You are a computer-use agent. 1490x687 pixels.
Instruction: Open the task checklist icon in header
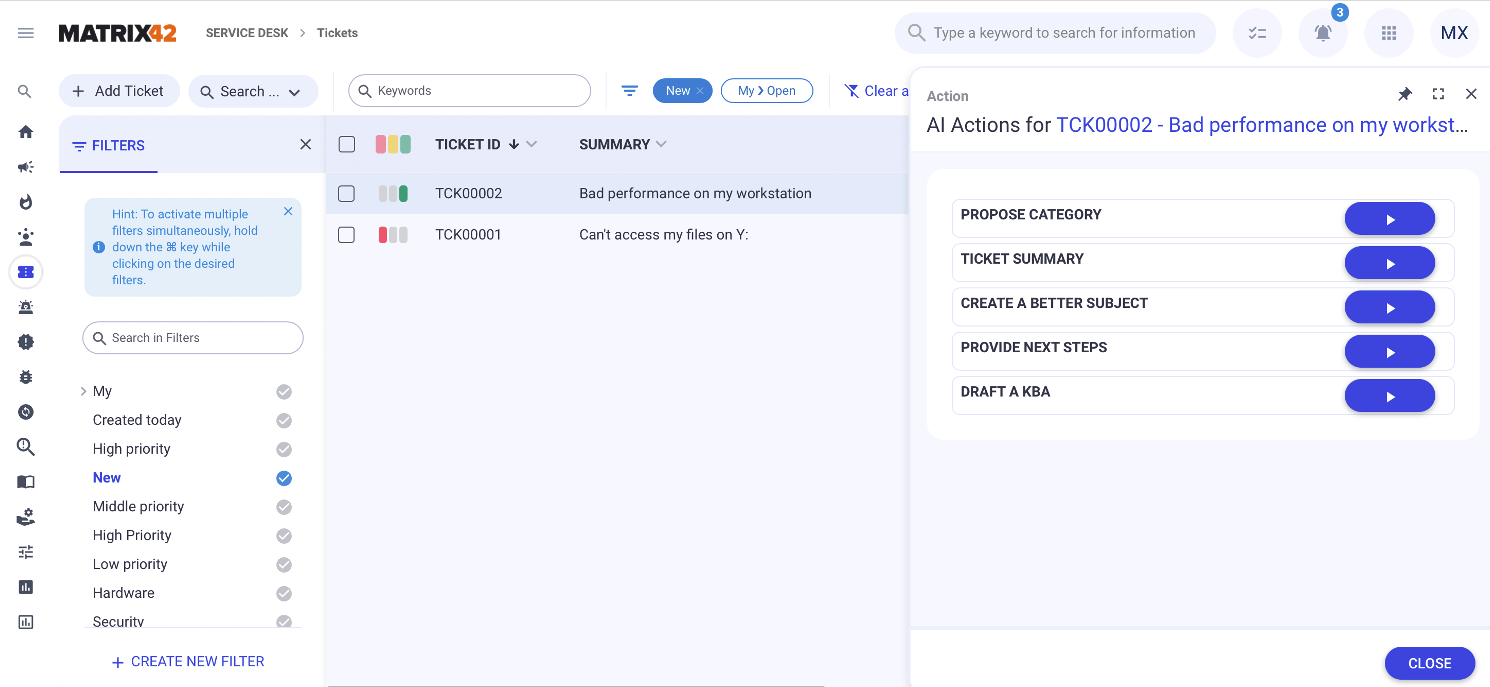[1257, 33]
